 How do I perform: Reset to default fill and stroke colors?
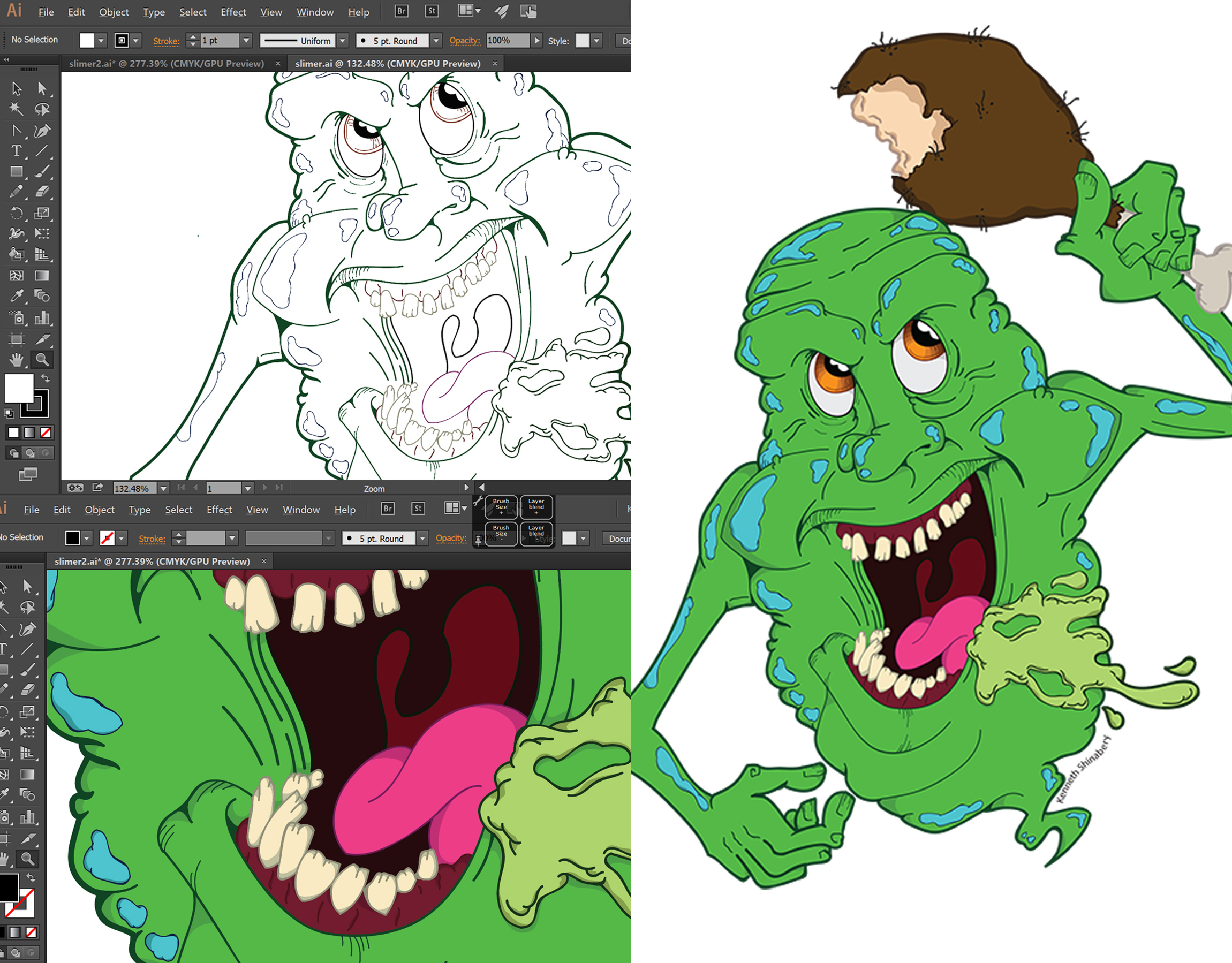[9, 413]
